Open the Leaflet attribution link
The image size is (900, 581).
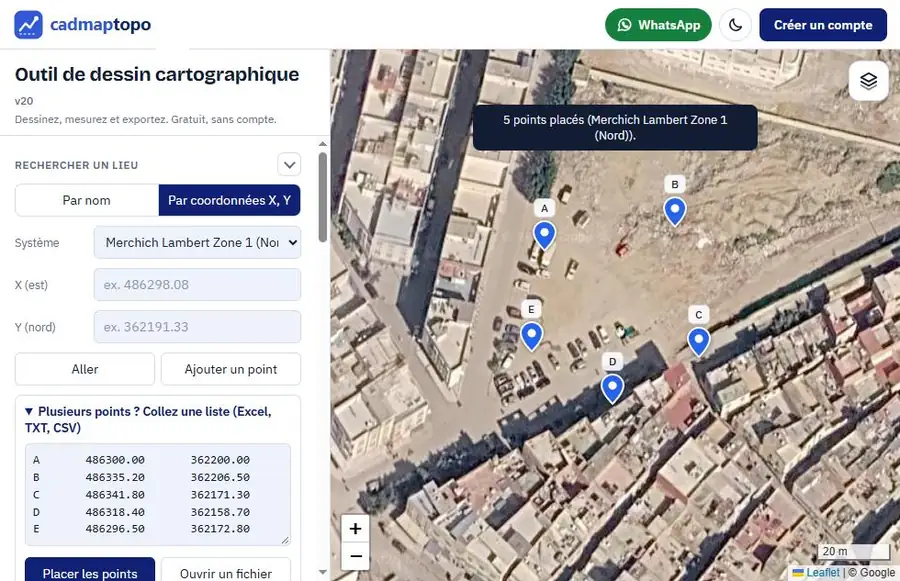point(823,572)
